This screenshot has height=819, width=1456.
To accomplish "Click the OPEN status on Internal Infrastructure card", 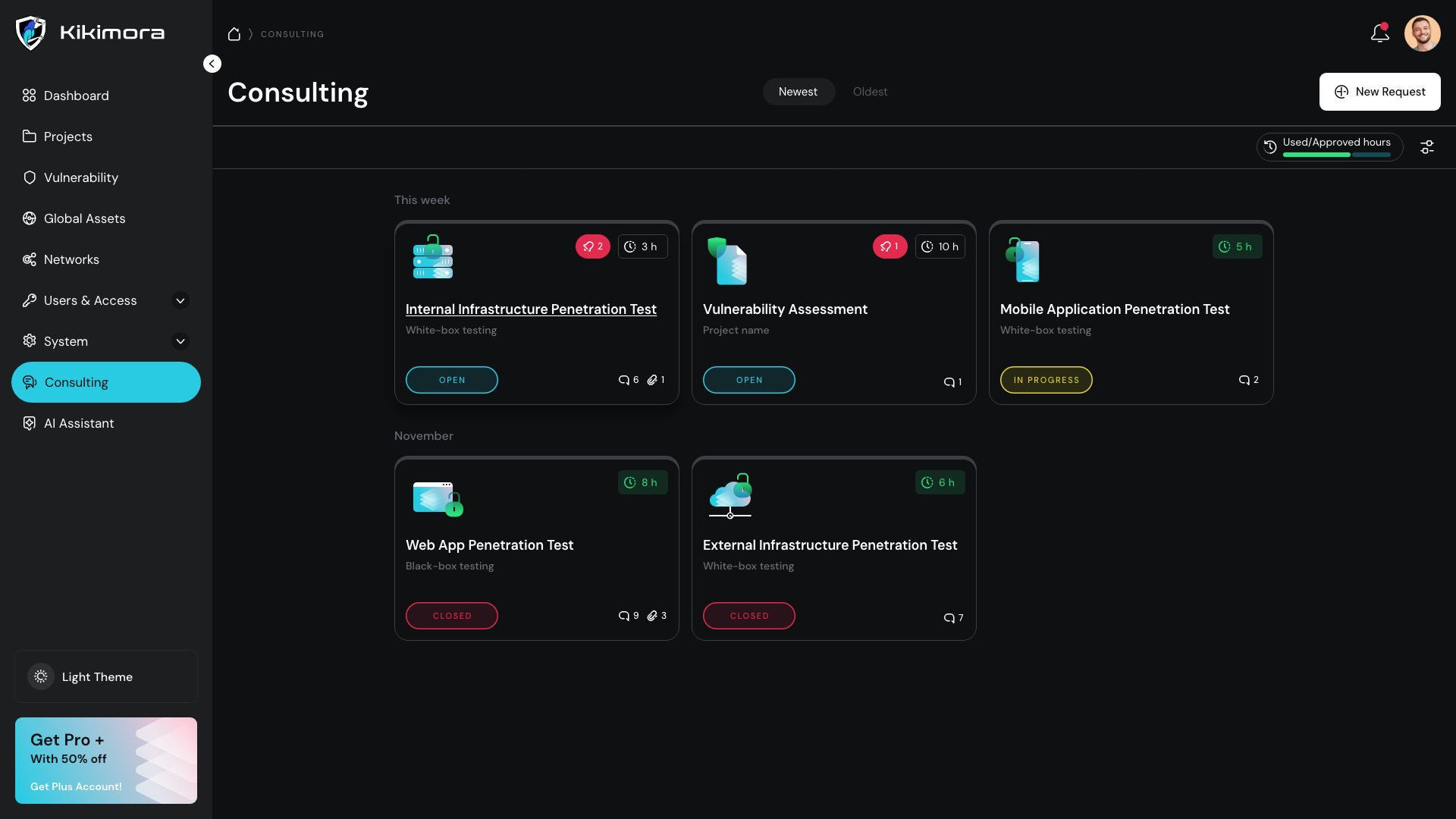I will coord(452,380).
